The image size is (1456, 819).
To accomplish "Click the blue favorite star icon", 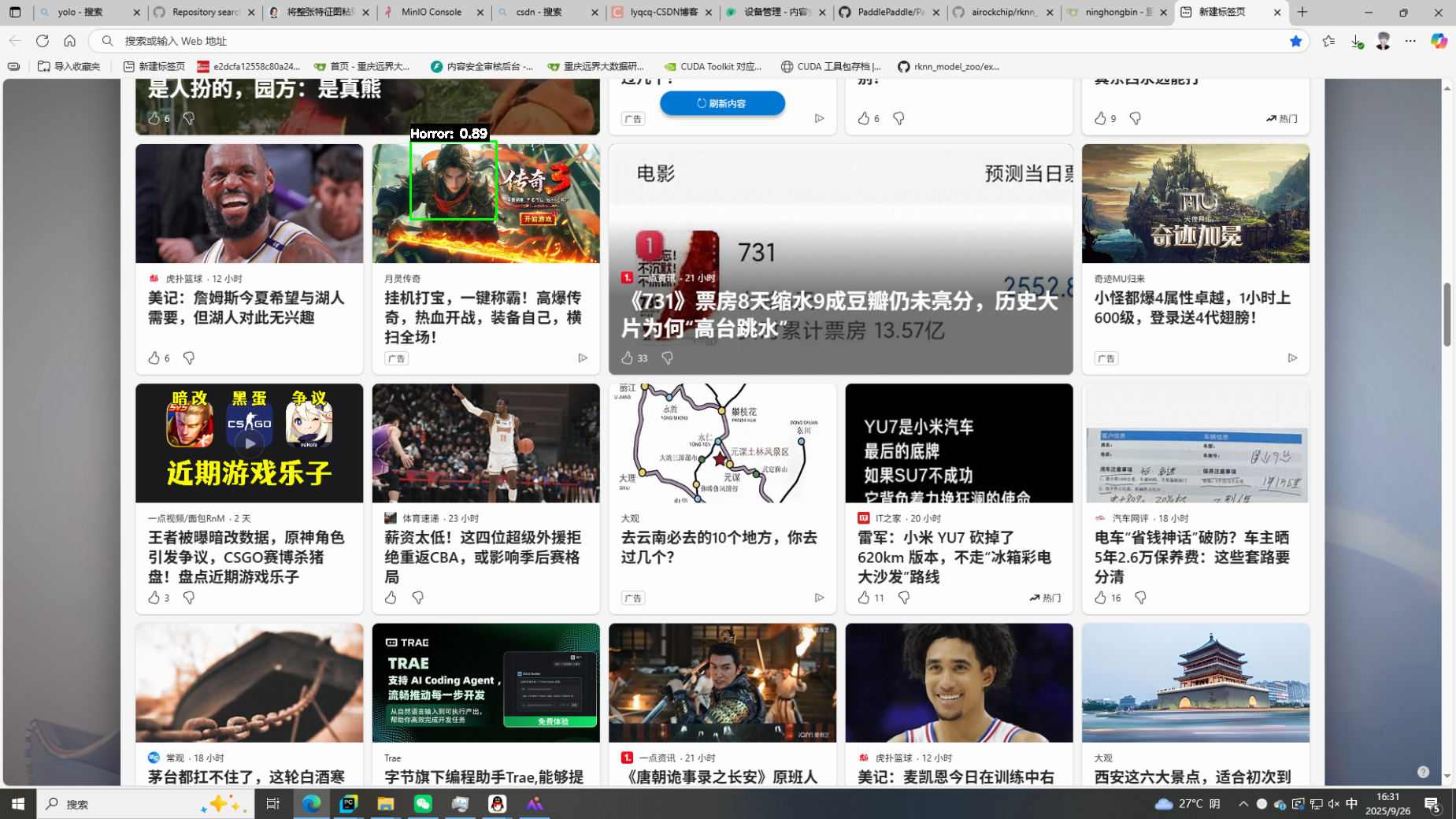I will click(x=1295, y=41).
